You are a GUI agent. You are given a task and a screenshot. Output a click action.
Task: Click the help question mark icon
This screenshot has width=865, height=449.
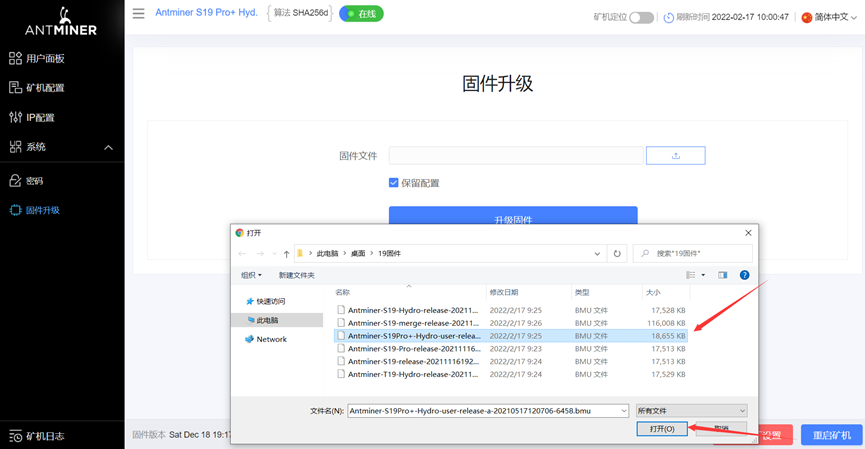click(744, 275)
